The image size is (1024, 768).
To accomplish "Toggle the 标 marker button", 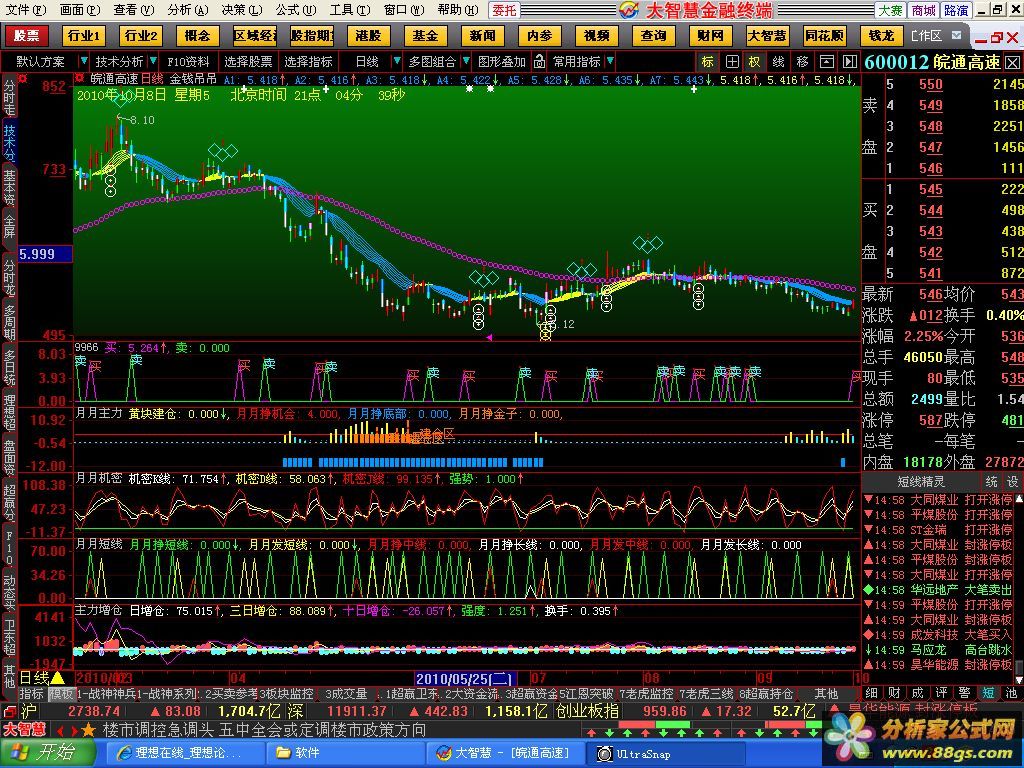I will (x=707, y=61).
